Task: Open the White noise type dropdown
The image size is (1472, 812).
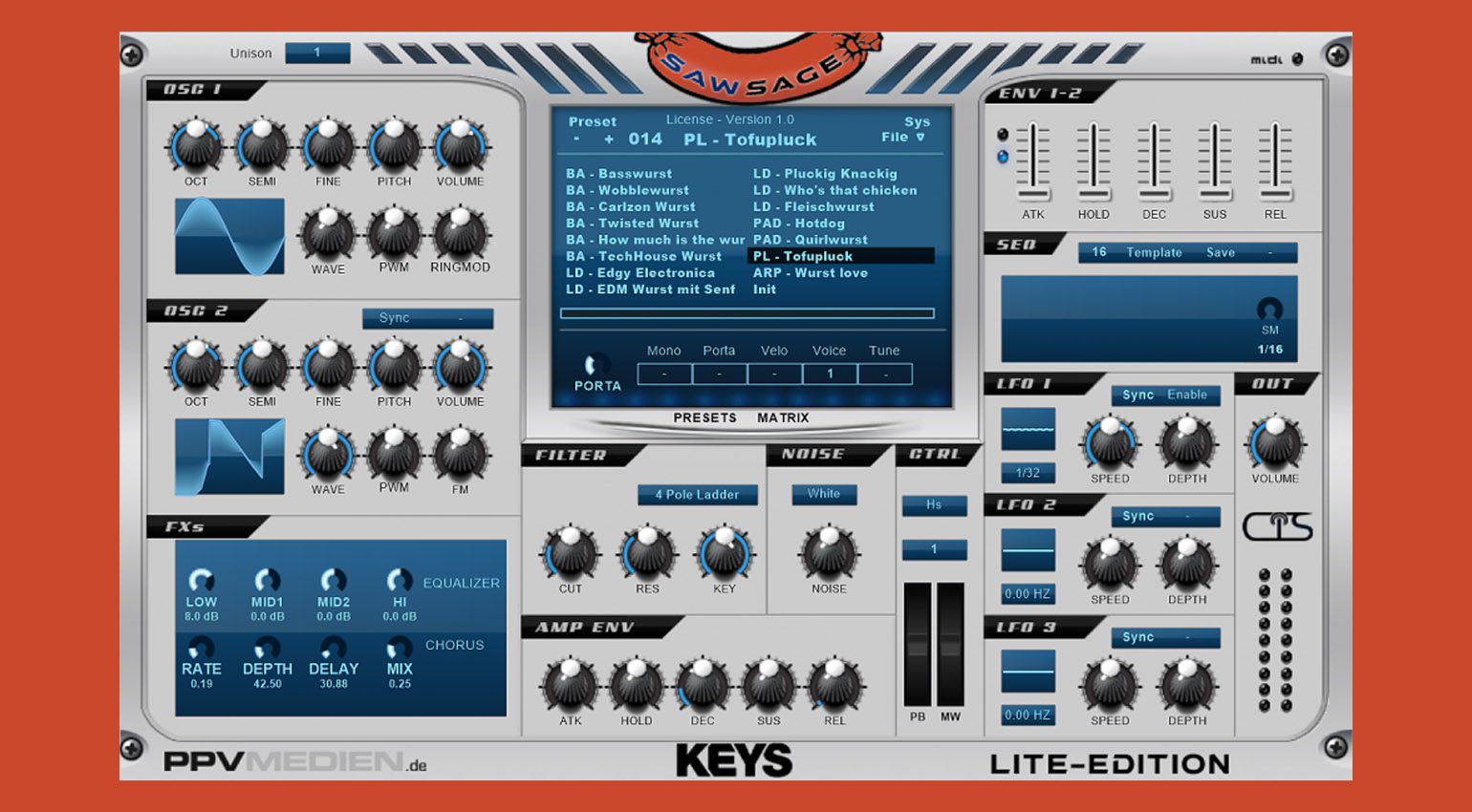Action: 824,494
